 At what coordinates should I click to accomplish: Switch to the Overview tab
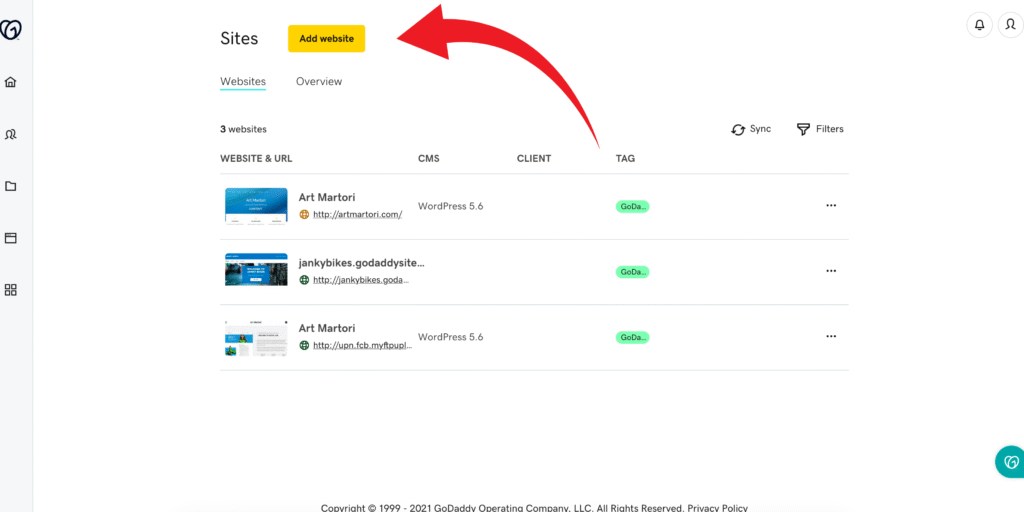point(319,82)
